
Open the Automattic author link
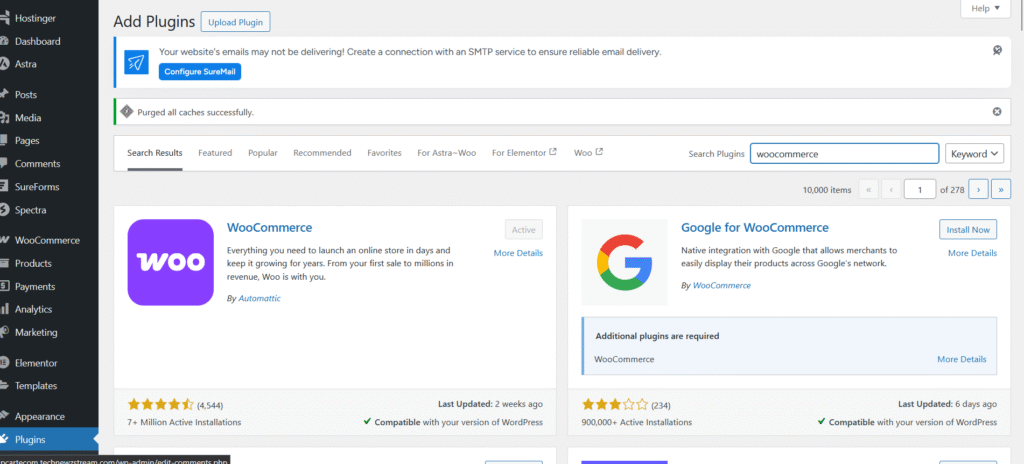coord(259,298)
